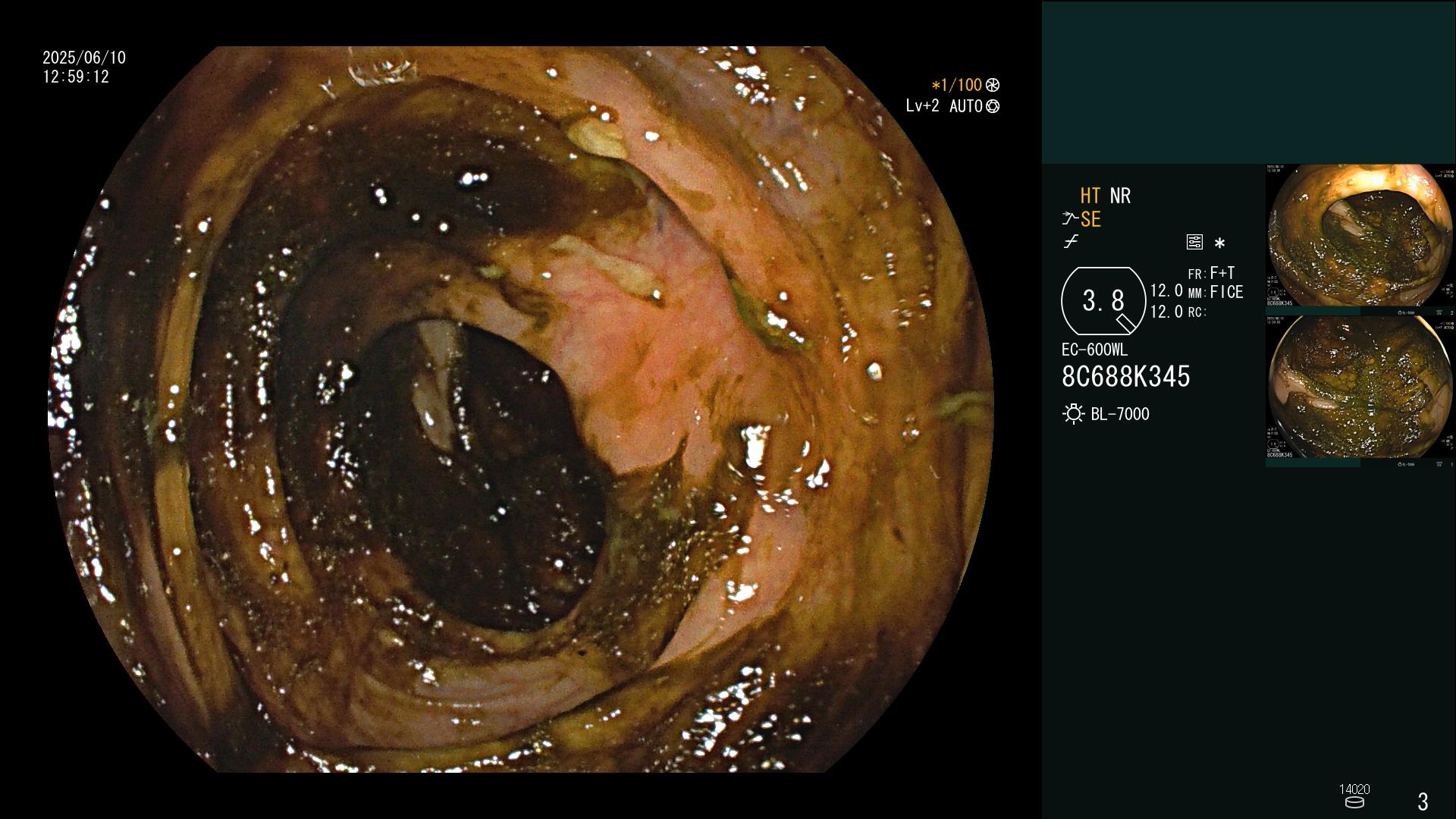Screen dimensions: 1456x819
Task: Click the lower 12.0 value beside scope diagram
Action: (x=1166, y=312)
